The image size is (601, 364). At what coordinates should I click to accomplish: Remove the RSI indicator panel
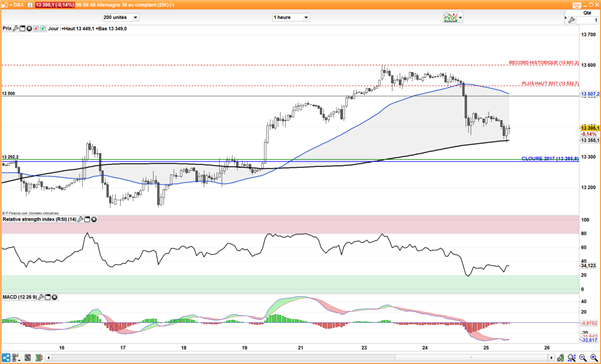tap(94, 219)
